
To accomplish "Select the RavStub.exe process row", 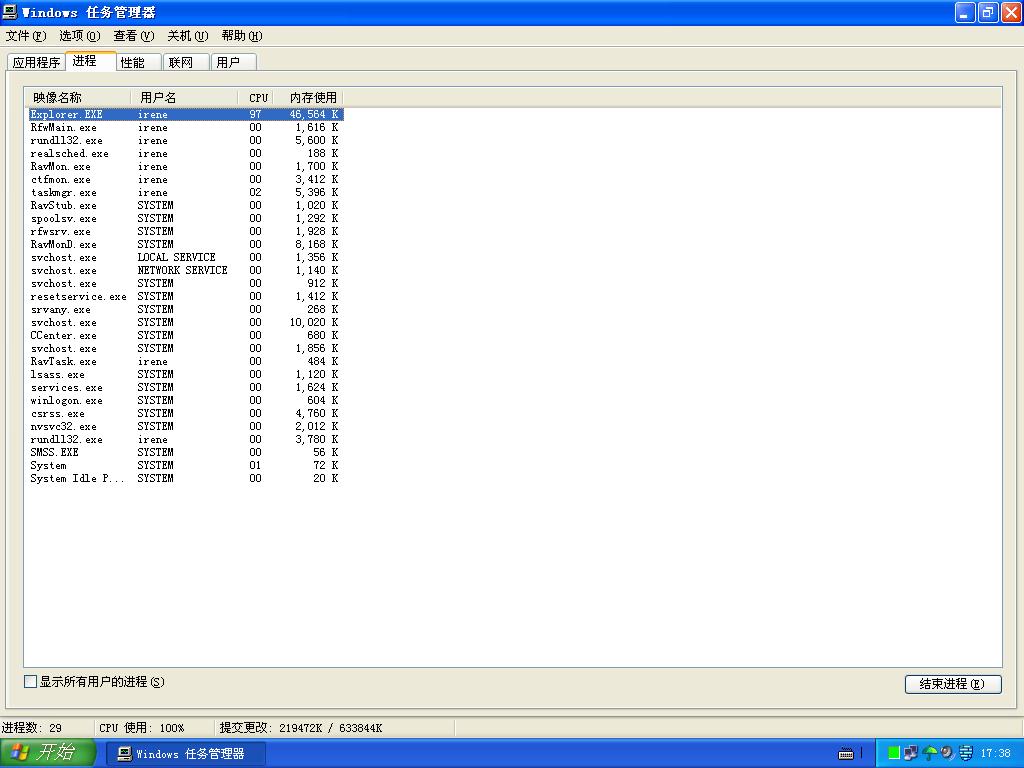I will point(185,205).
